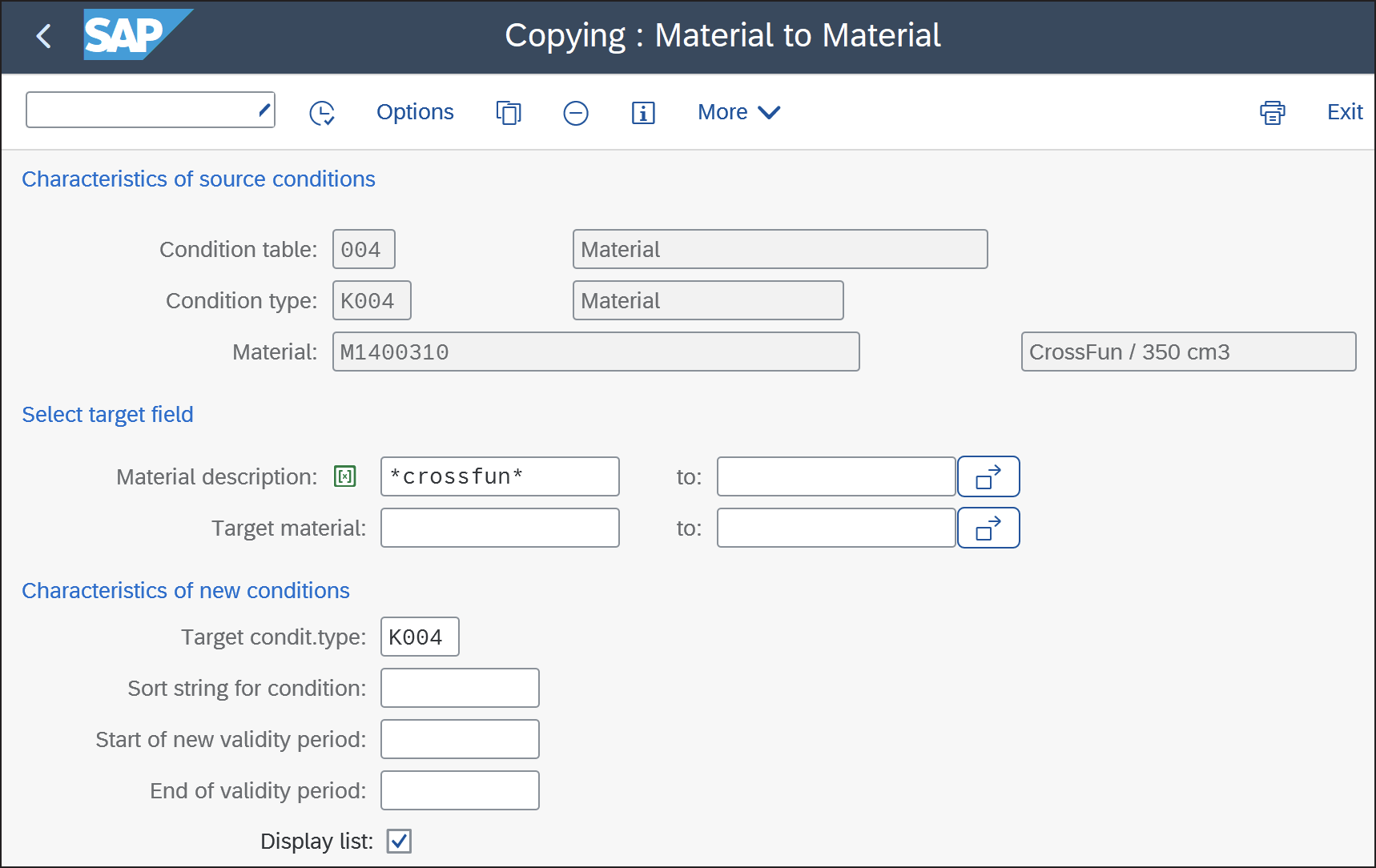Click the Condition type description Material field
Viewport: 1376px width, 868px height.
(708, 300)
